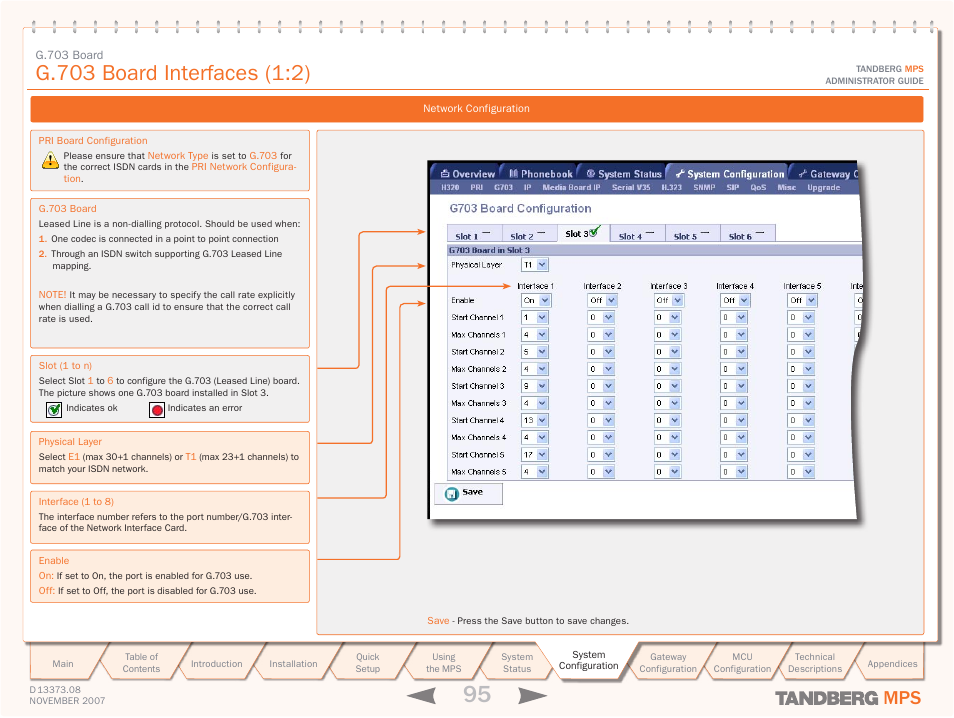This screenshot has height=718, width=954.
Task: Click the System Configuration wrench icon
Action: [x=680, y=174]
